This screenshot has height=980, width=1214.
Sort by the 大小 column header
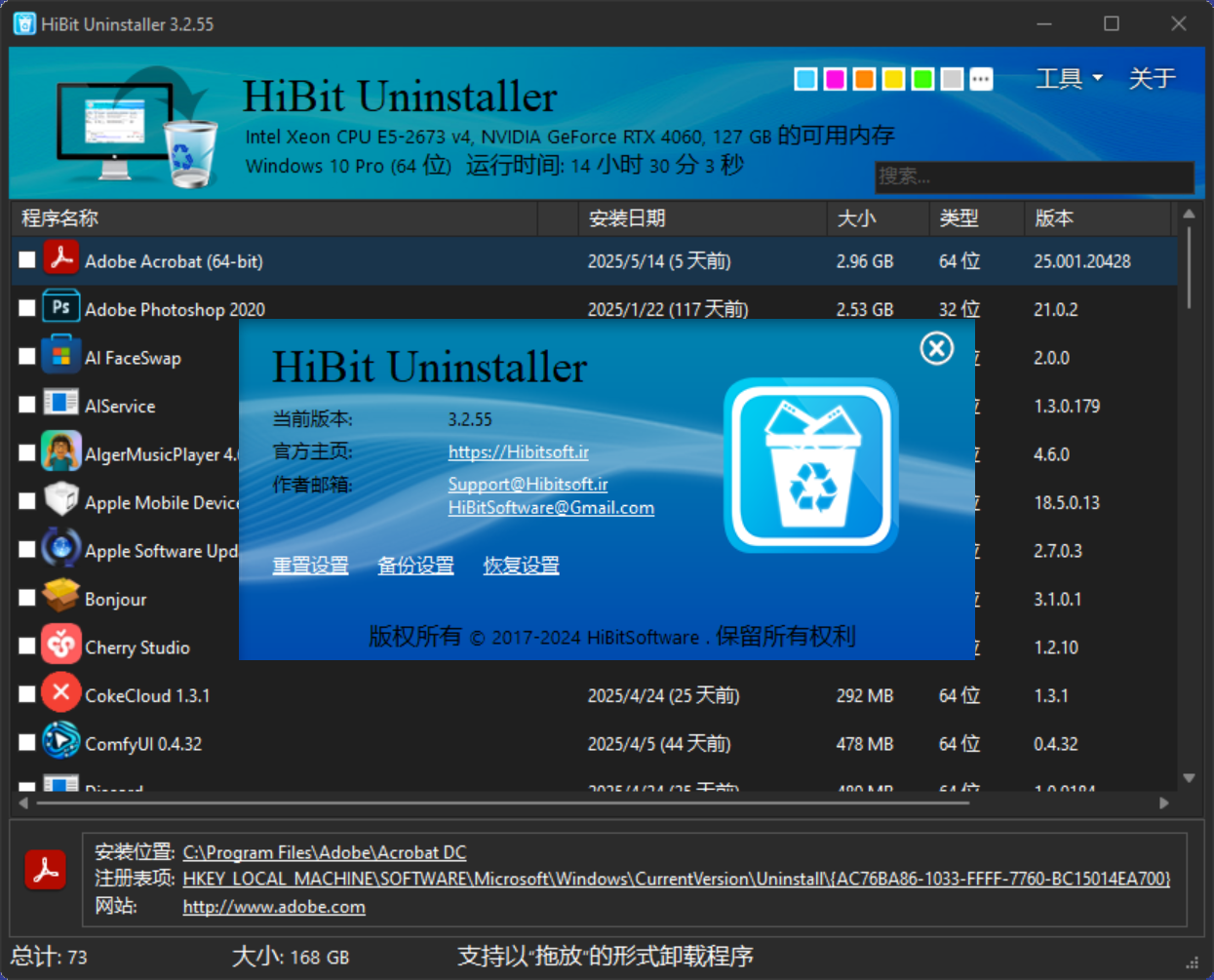pyautogui.click(x=879, y=218)
